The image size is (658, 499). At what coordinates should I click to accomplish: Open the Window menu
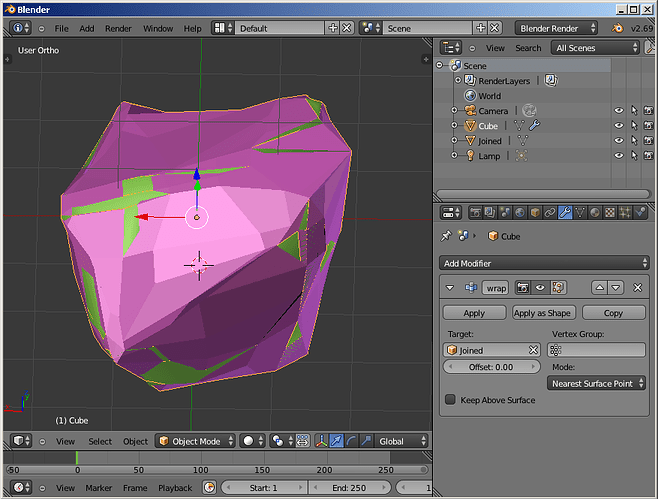click(158, 28)
